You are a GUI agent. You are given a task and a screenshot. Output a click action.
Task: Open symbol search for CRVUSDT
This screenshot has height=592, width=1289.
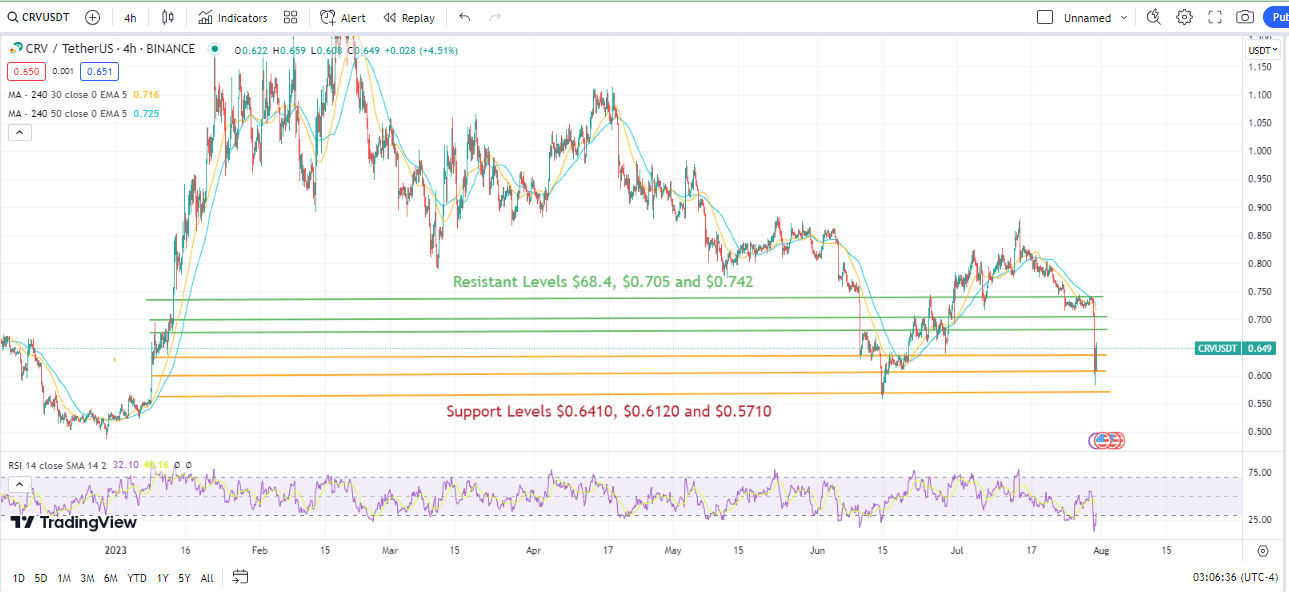[x=40, y=17]
